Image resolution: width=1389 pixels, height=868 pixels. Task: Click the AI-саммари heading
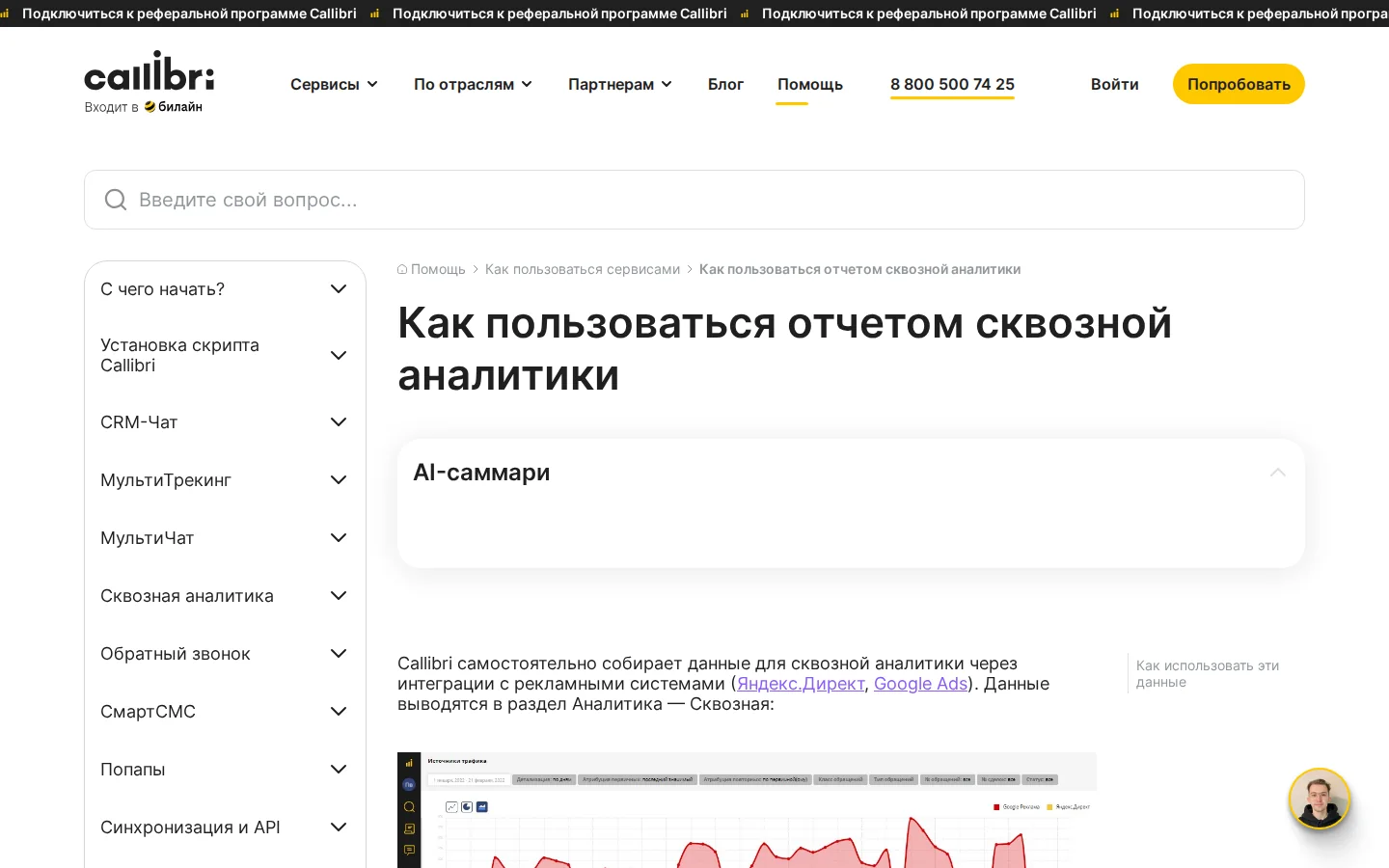pos(481,473)
